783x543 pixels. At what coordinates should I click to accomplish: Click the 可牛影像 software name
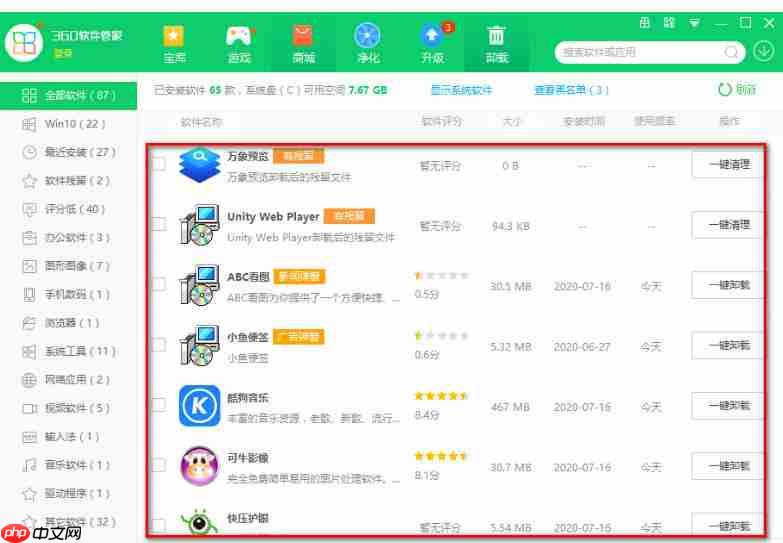pyautogui.click(x=248, y=458)
